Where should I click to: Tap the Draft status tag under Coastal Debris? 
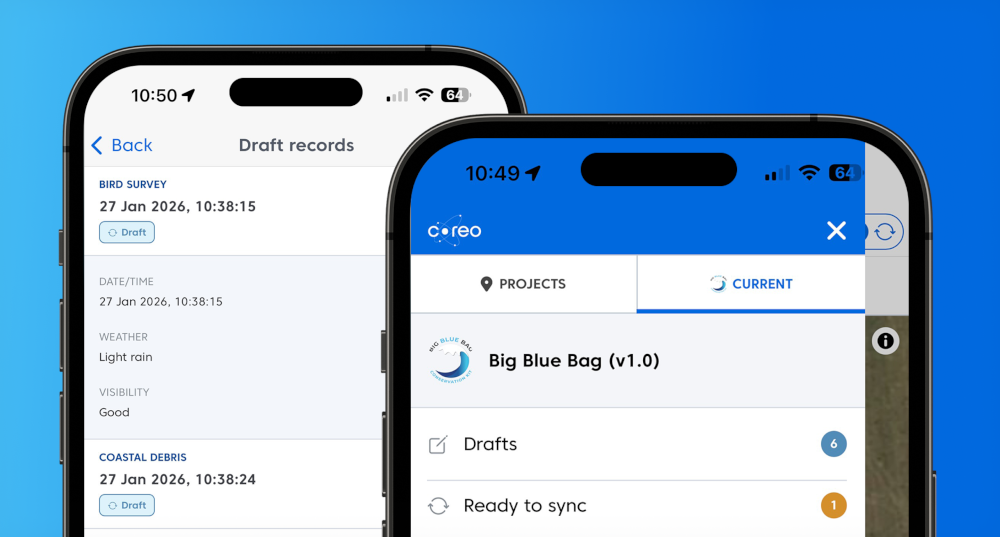pos(127,505)
